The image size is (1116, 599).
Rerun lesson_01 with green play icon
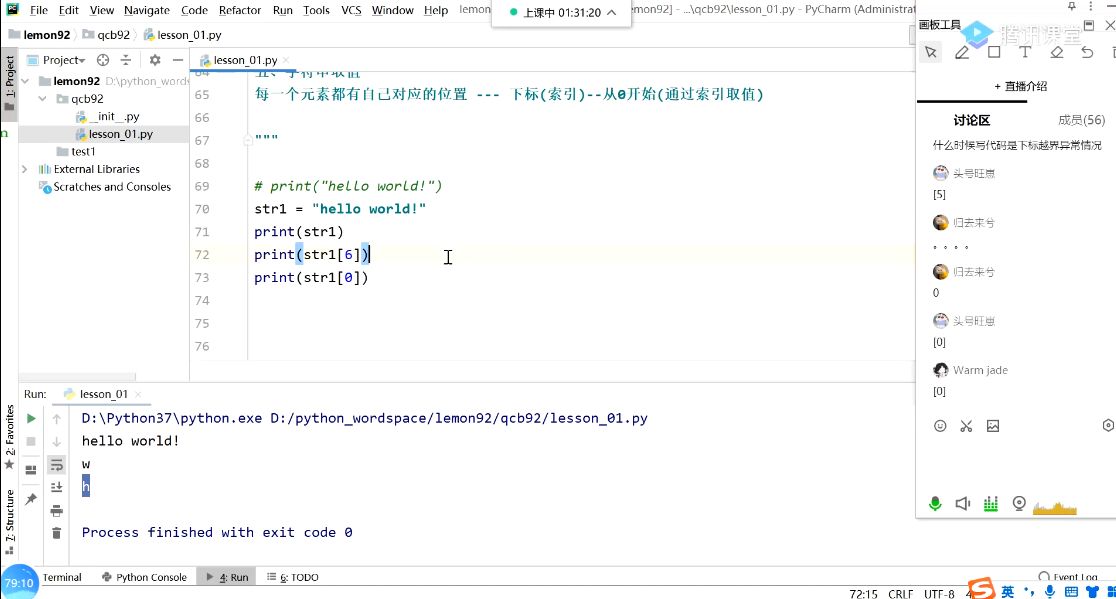click(31, 418)
